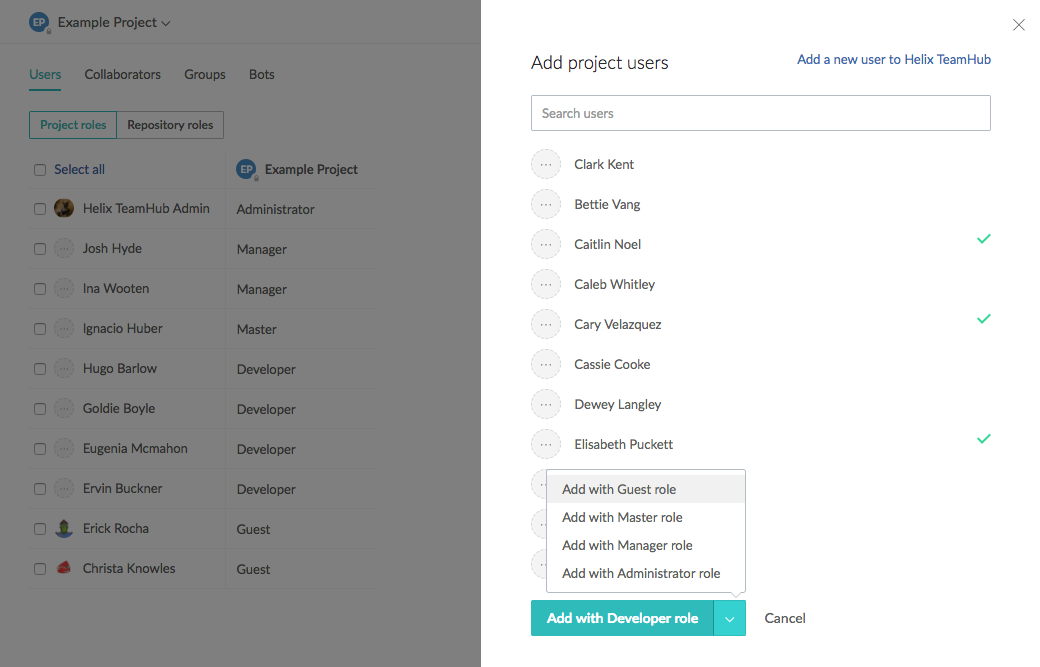The height and width of the screenshot is (667, 1040).
Task: Click Christa Knowles' avatar icon
Action: tap(64, 568)
